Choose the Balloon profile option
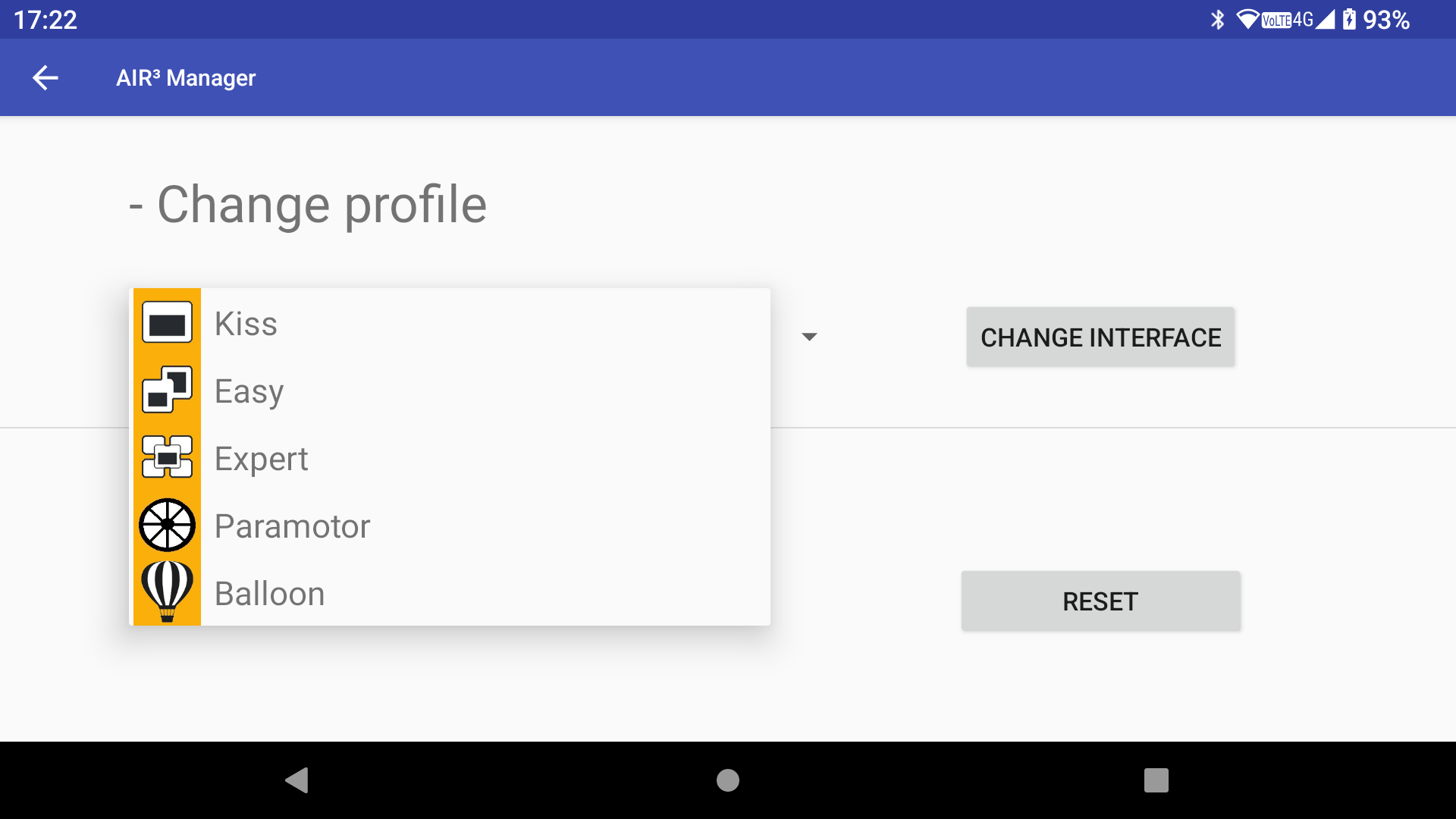Viewport: 1456px width, 819px height. (452, 593)
